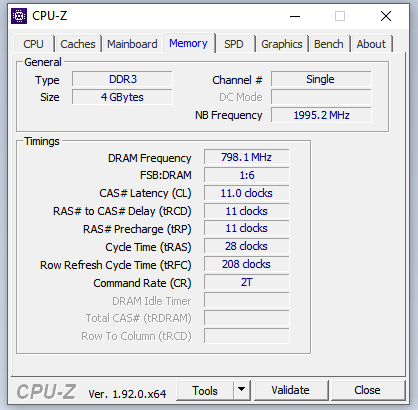
Task: Click the Close button at bottom
Action: point(367,390)
